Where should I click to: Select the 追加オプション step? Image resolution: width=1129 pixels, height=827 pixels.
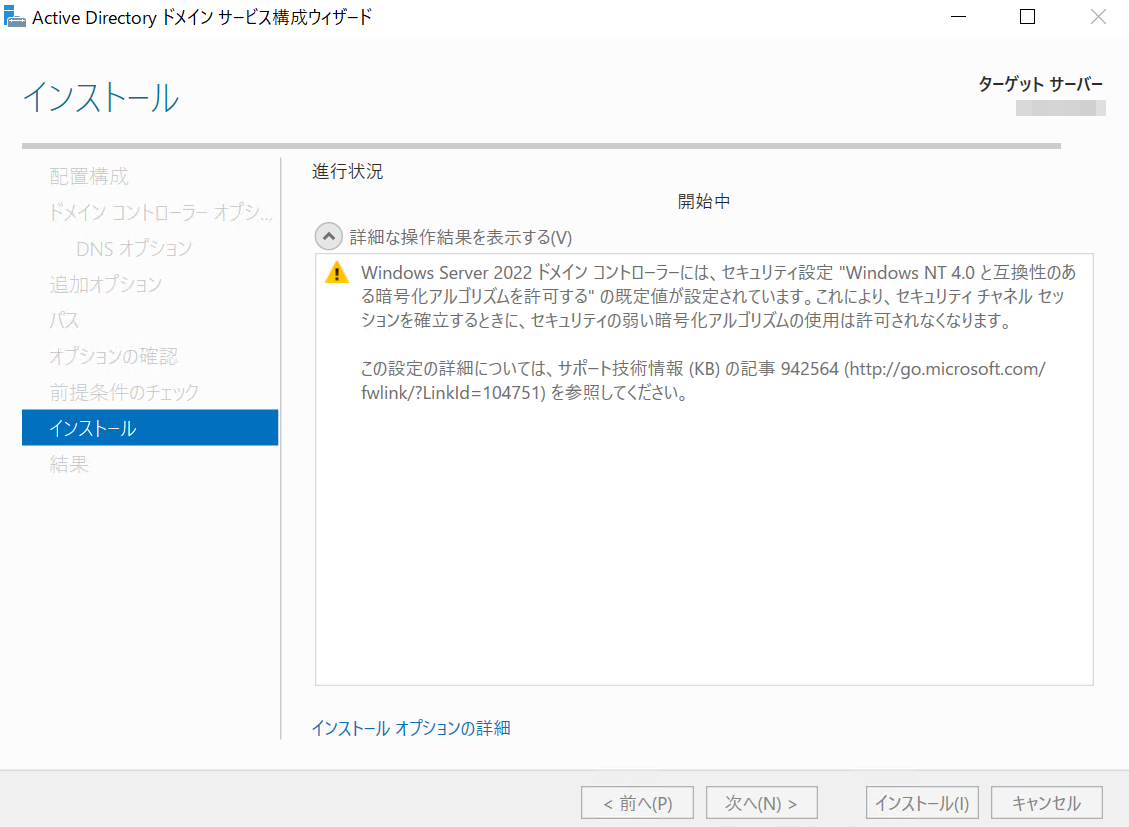pyautogui.click(x=106, y=284)
